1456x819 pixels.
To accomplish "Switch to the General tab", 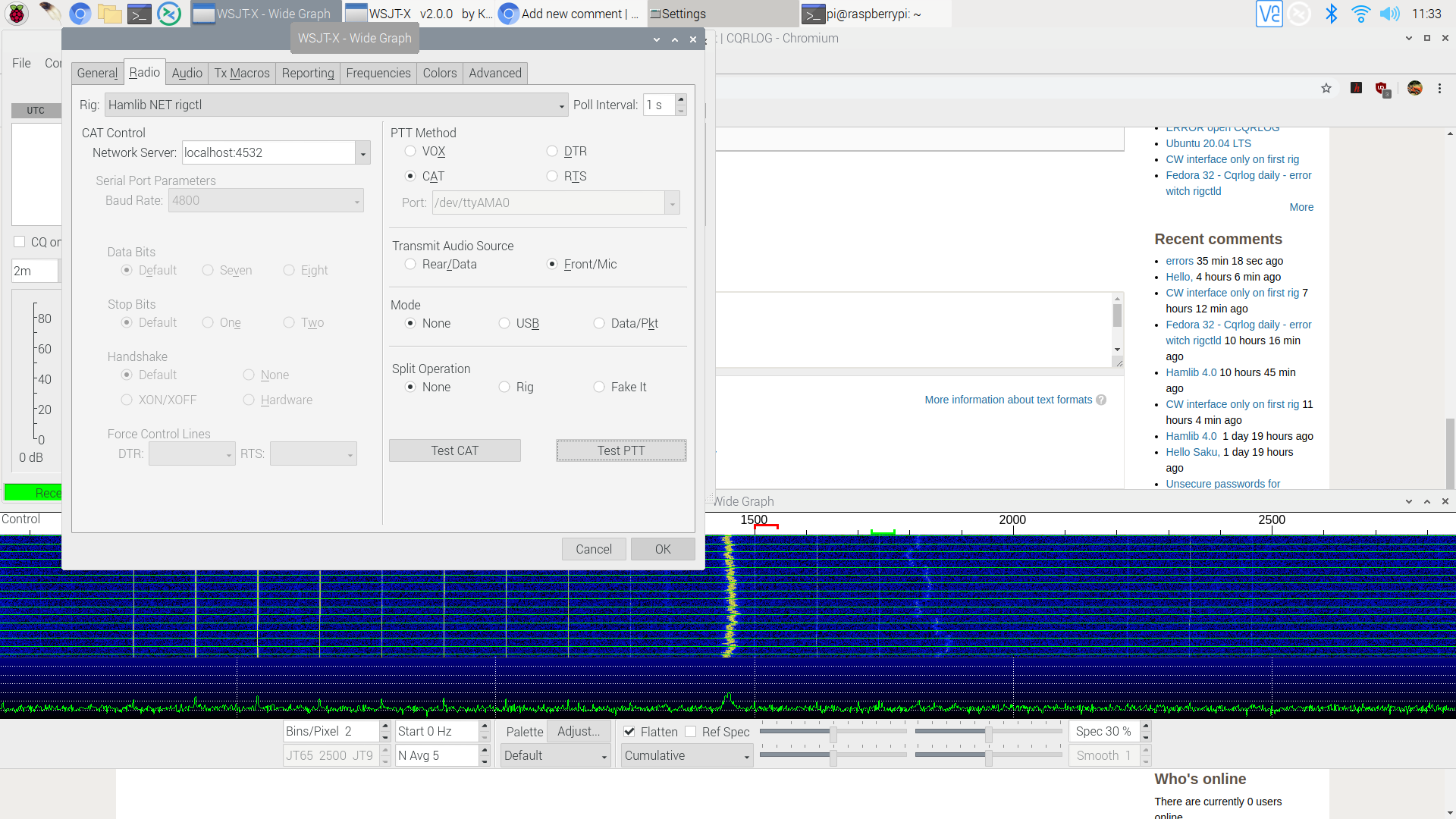I will pyautogui.click(x=97, y=73).
